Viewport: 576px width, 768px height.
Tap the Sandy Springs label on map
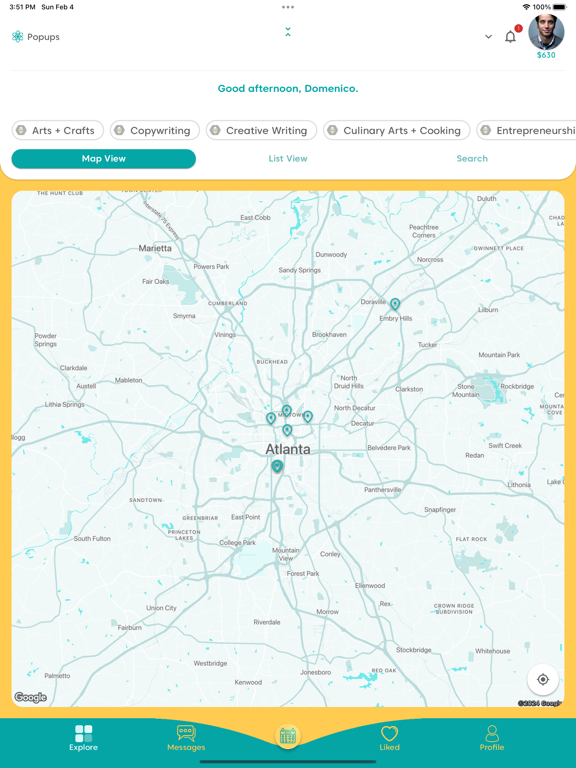(300, 270)
